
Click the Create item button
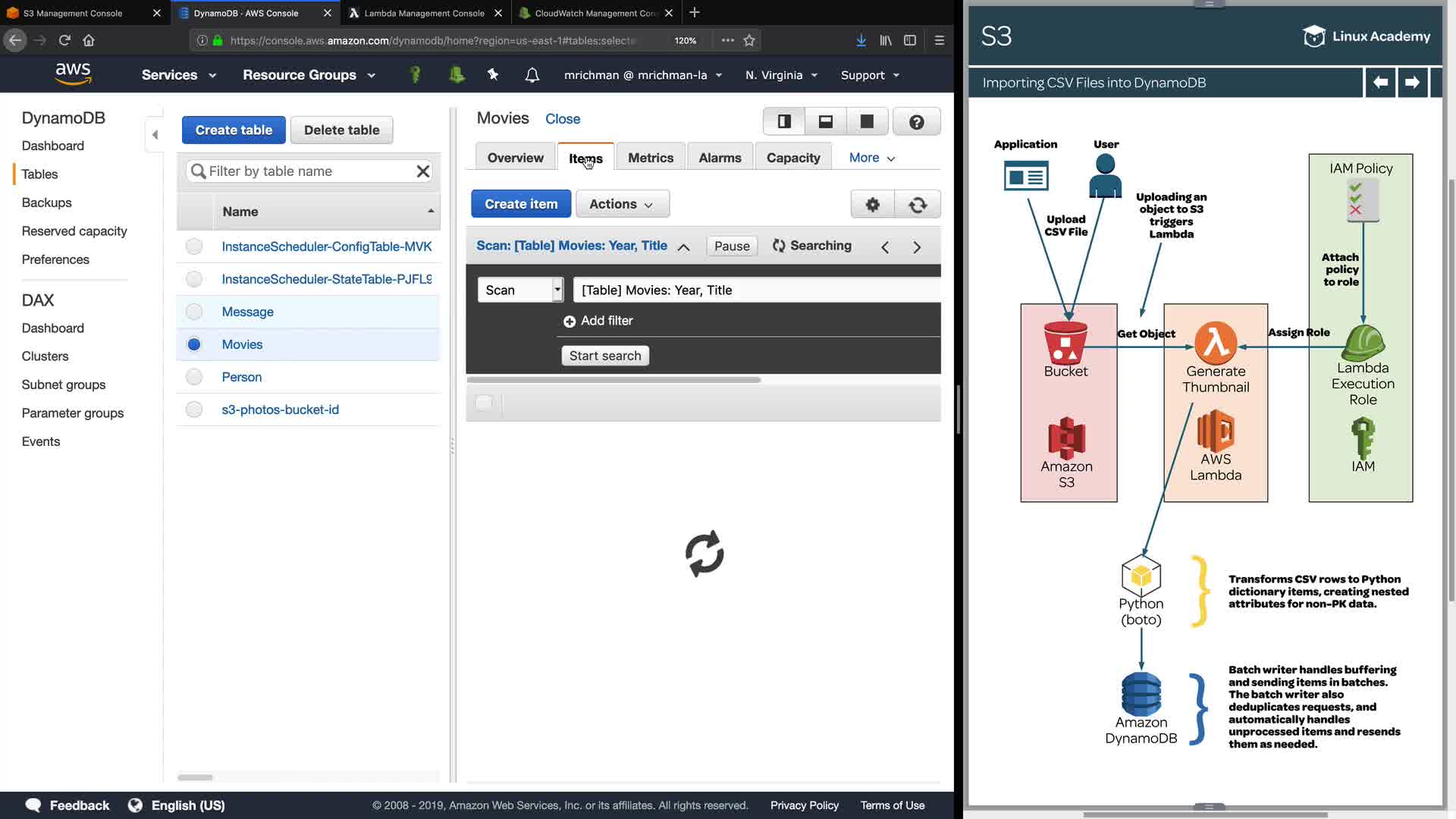point(521,204)
